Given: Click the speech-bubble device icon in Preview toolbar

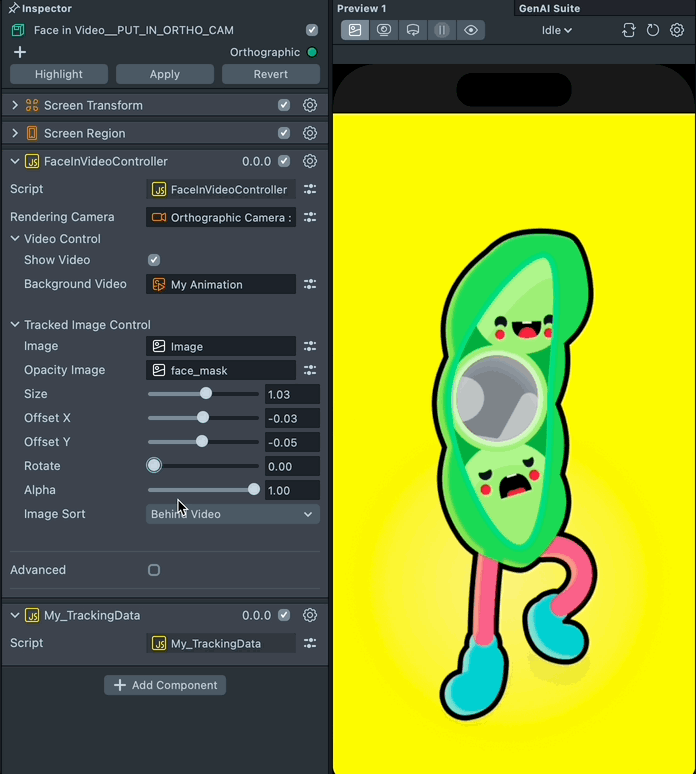Looking at the screenshot, I should click(413, 30).
